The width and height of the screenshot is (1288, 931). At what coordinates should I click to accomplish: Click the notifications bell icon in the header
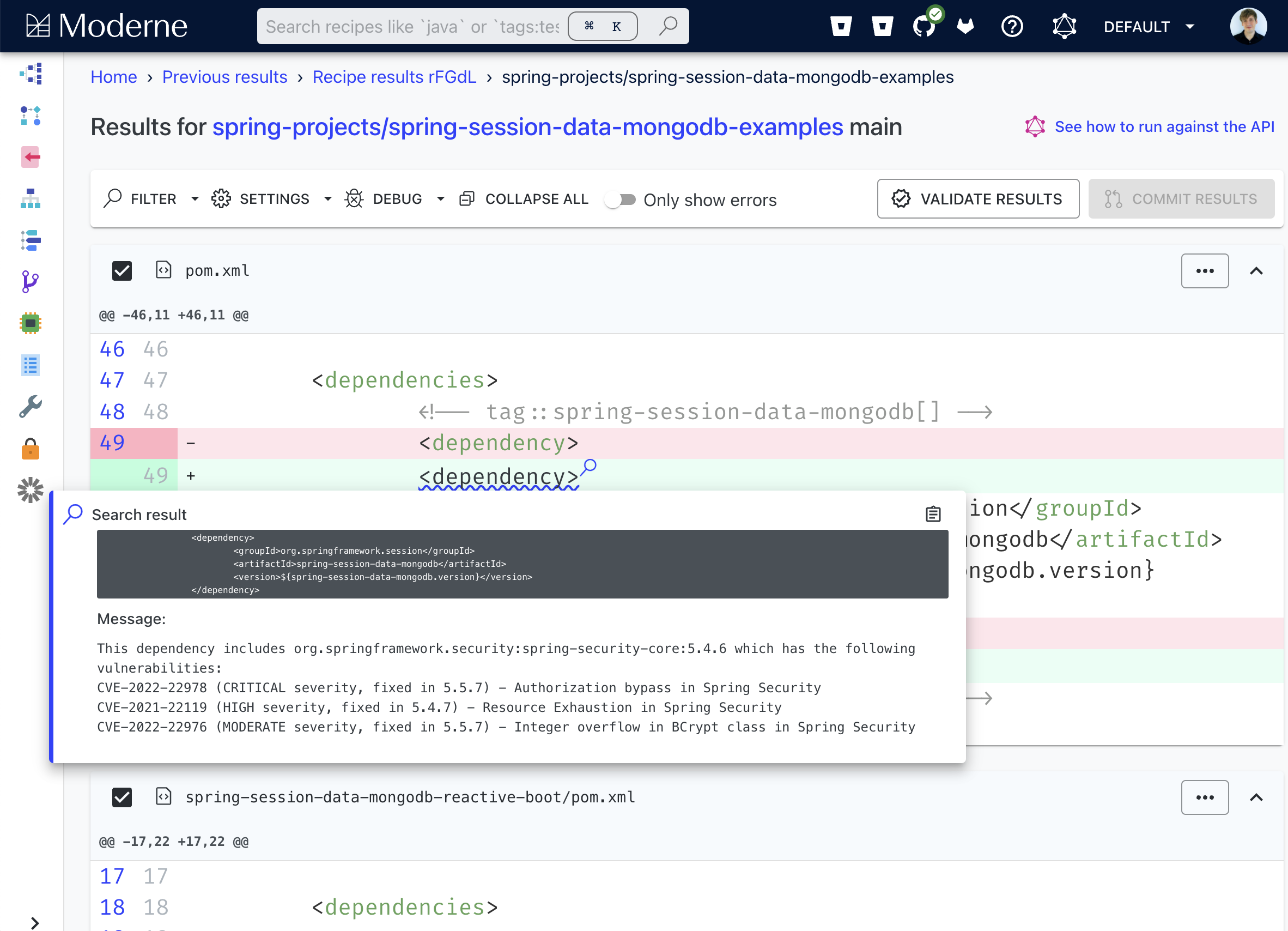click(x=1064, y=26)
